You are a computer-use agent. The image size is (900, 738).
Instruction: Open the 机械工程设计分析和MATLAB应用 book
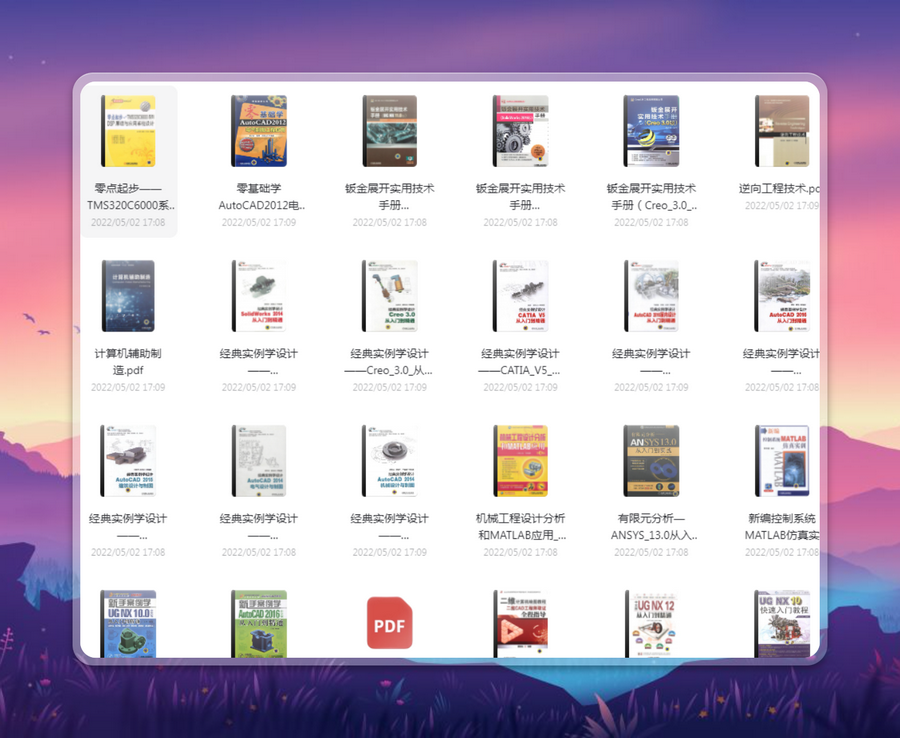point(521,461)
